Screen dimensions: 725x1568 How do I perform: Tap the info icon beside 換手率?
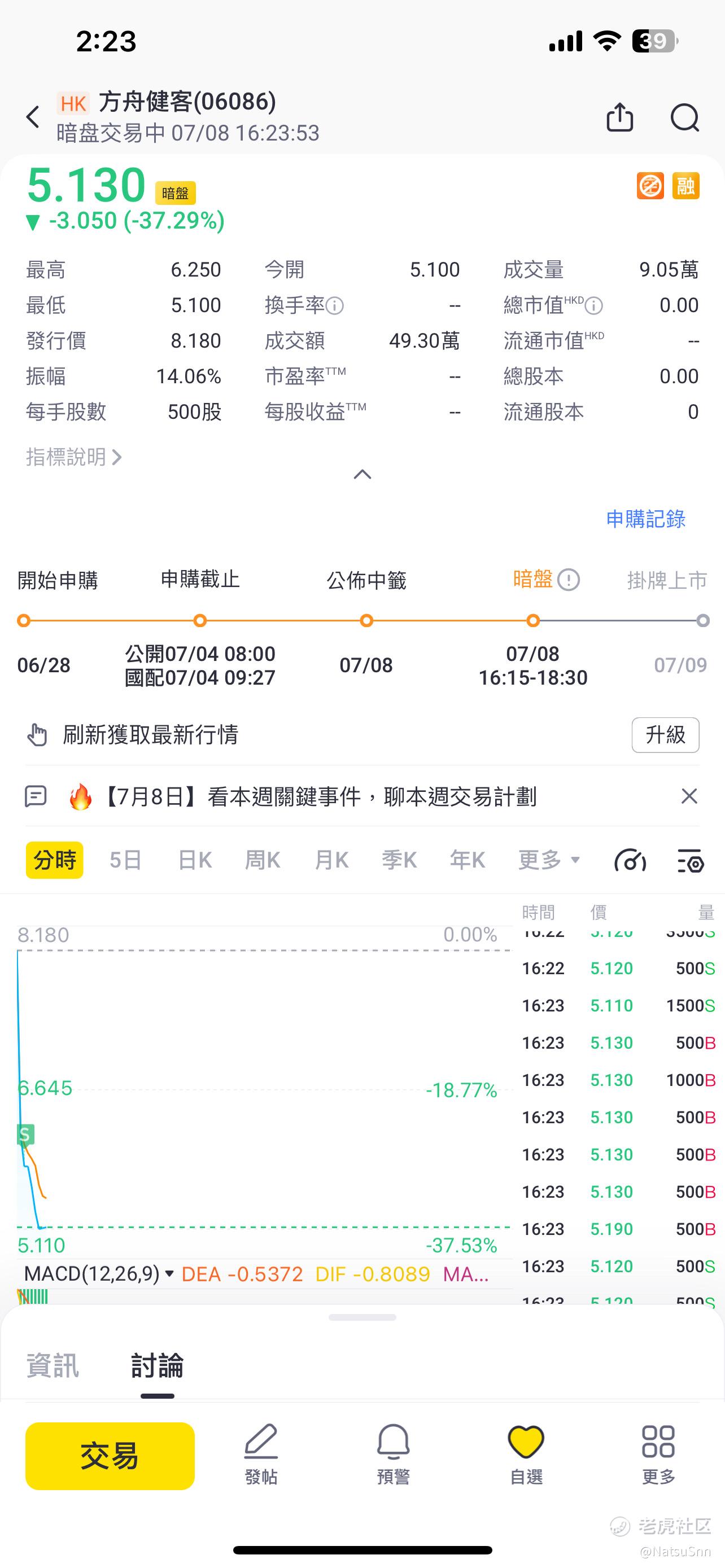click(x=335, y=305)
